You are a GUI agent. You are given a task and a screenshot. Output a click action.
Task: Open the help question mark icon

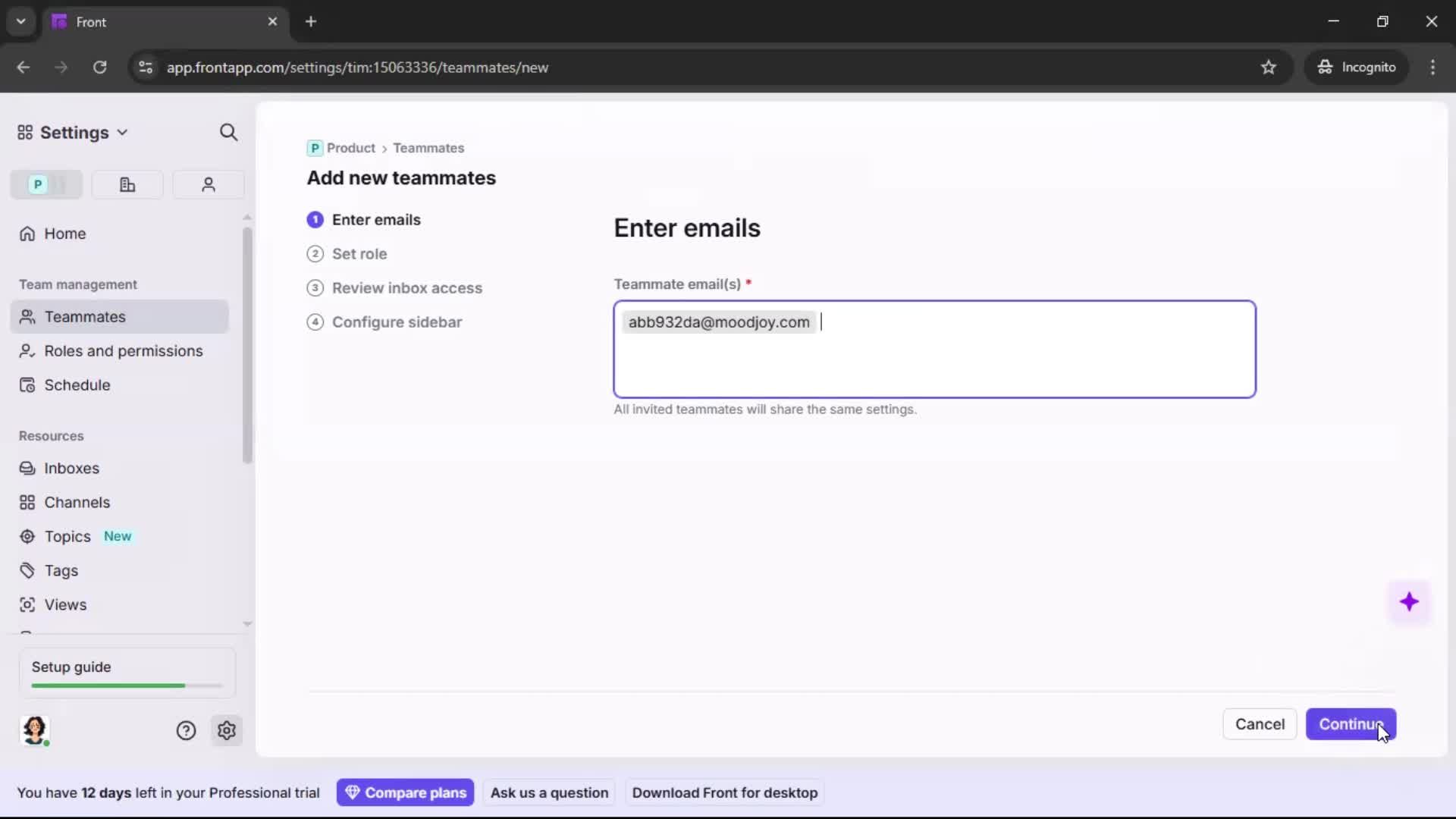tap(186, 730)
